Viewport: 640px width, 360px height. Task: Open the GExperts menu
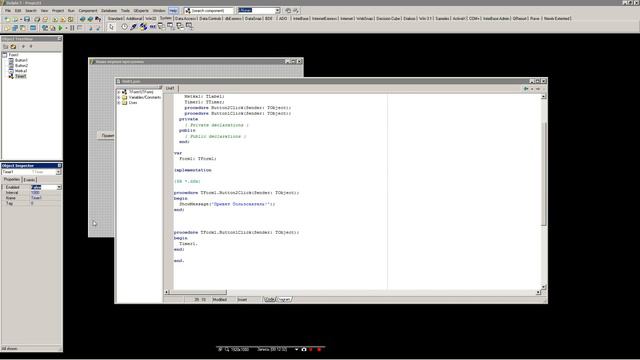pos(141,11)
